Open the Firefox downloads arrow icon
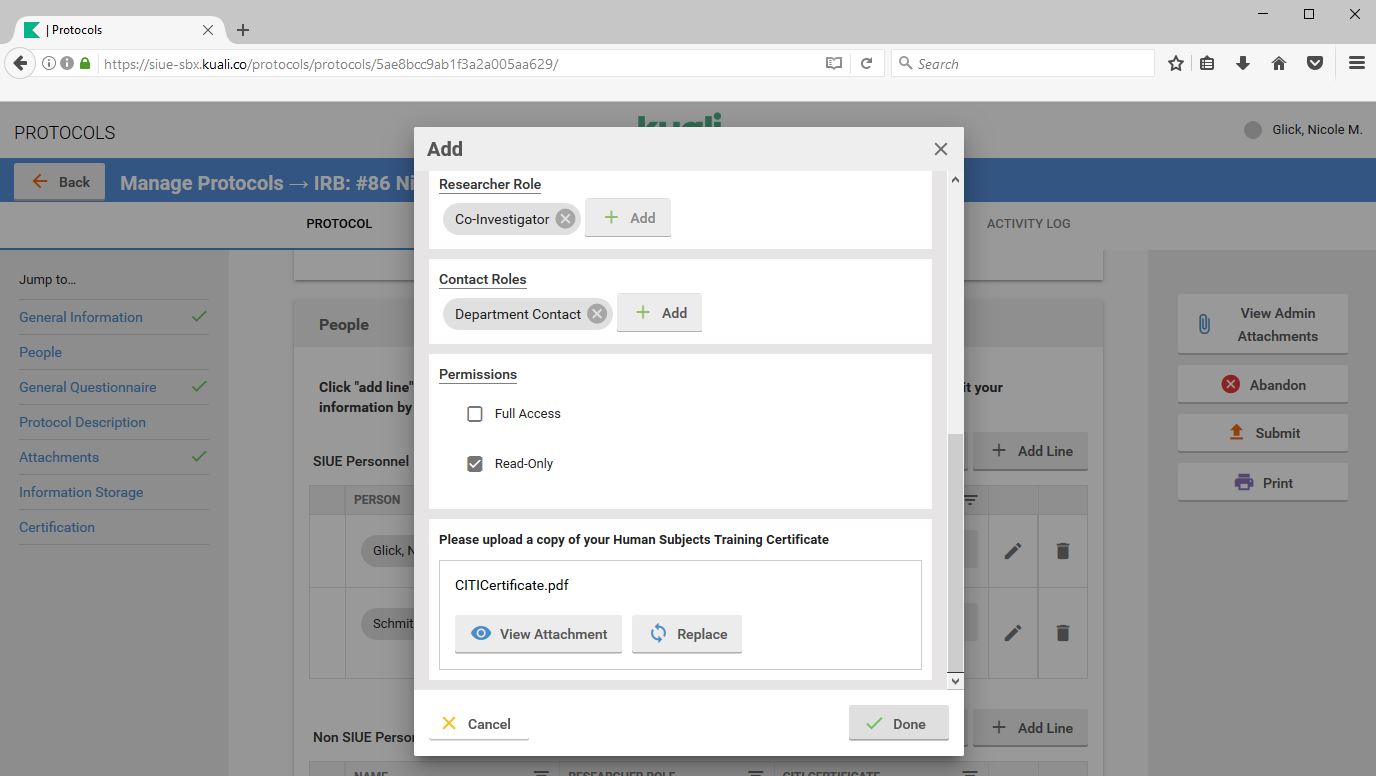The height and width of the screenshot is (776, 1376). (x=1243, y=63)
